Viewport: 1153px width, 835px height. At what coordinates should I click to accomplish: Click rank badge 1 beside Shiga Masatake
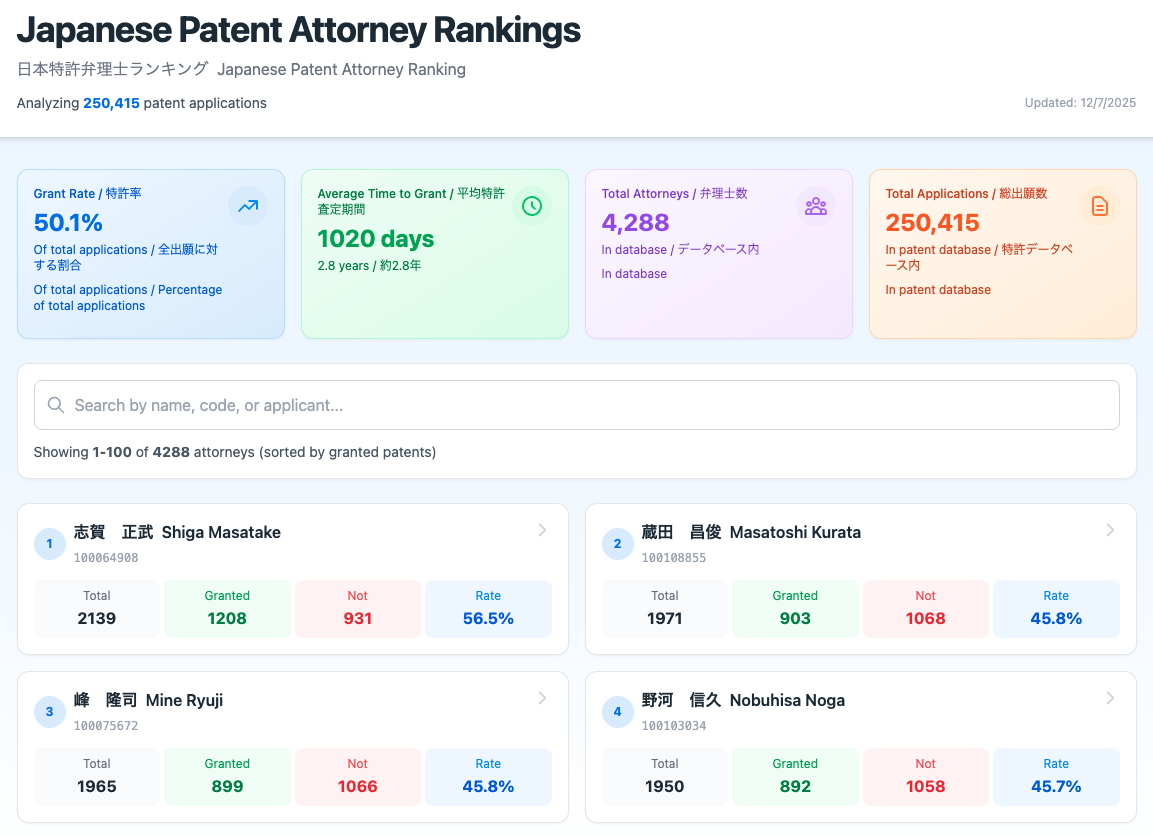click(x=49, y=543)
